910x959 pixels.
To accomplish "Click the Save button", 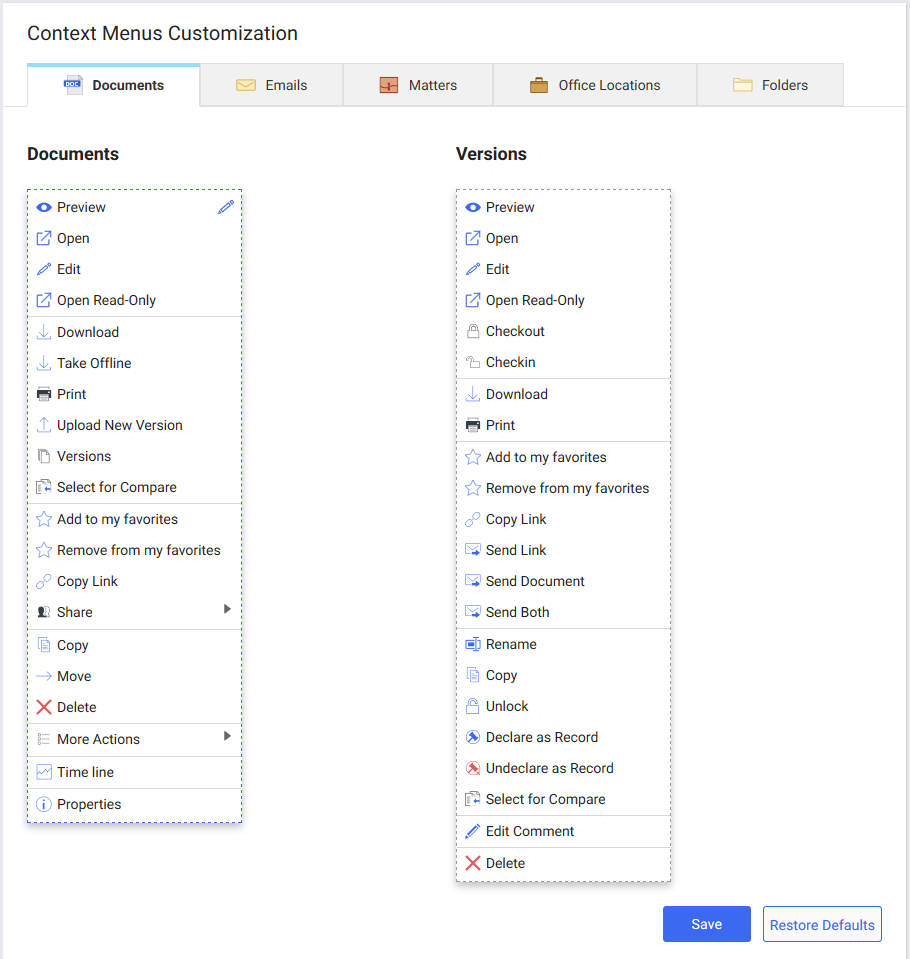I will click(x=706, y=924).
